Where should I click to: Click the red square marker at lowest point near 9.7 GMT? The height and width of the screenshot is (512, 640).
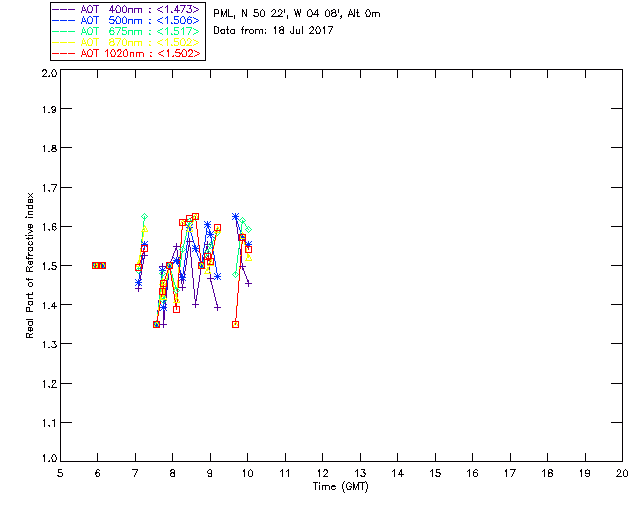coord(235,324)
